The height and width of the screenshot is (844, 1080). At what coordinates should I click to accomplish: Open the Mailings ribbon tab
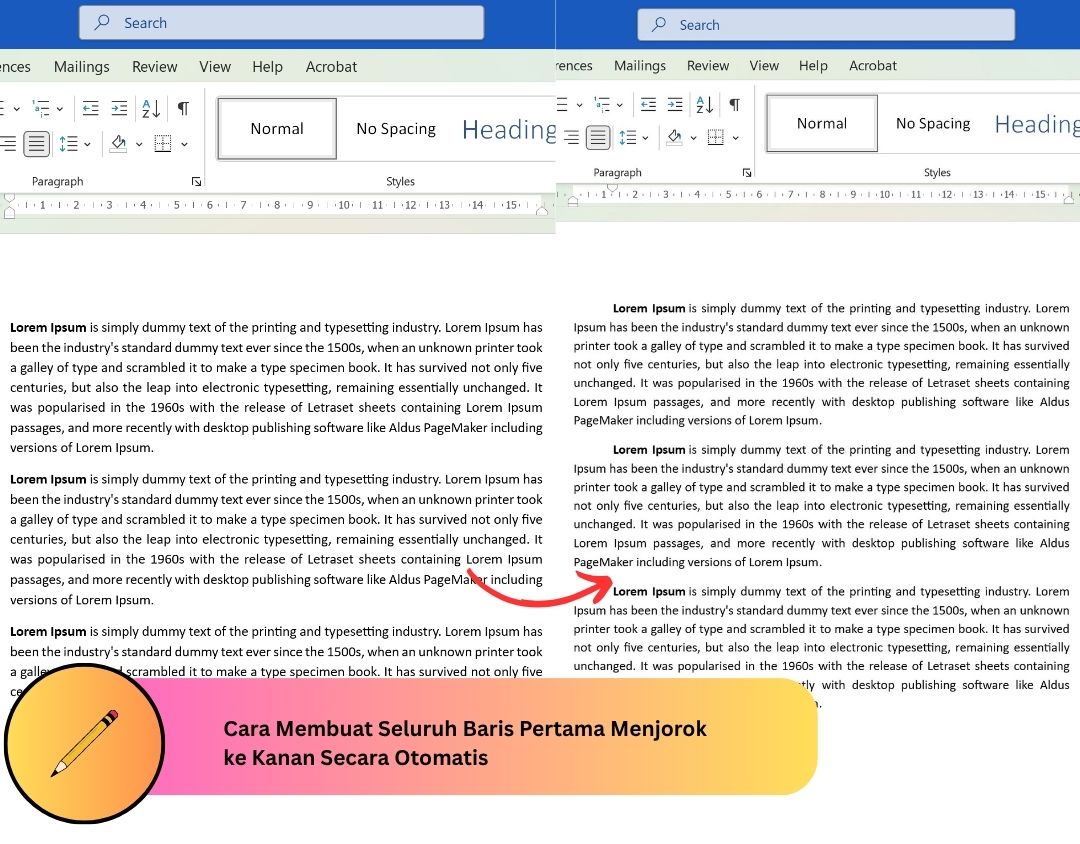81,66
